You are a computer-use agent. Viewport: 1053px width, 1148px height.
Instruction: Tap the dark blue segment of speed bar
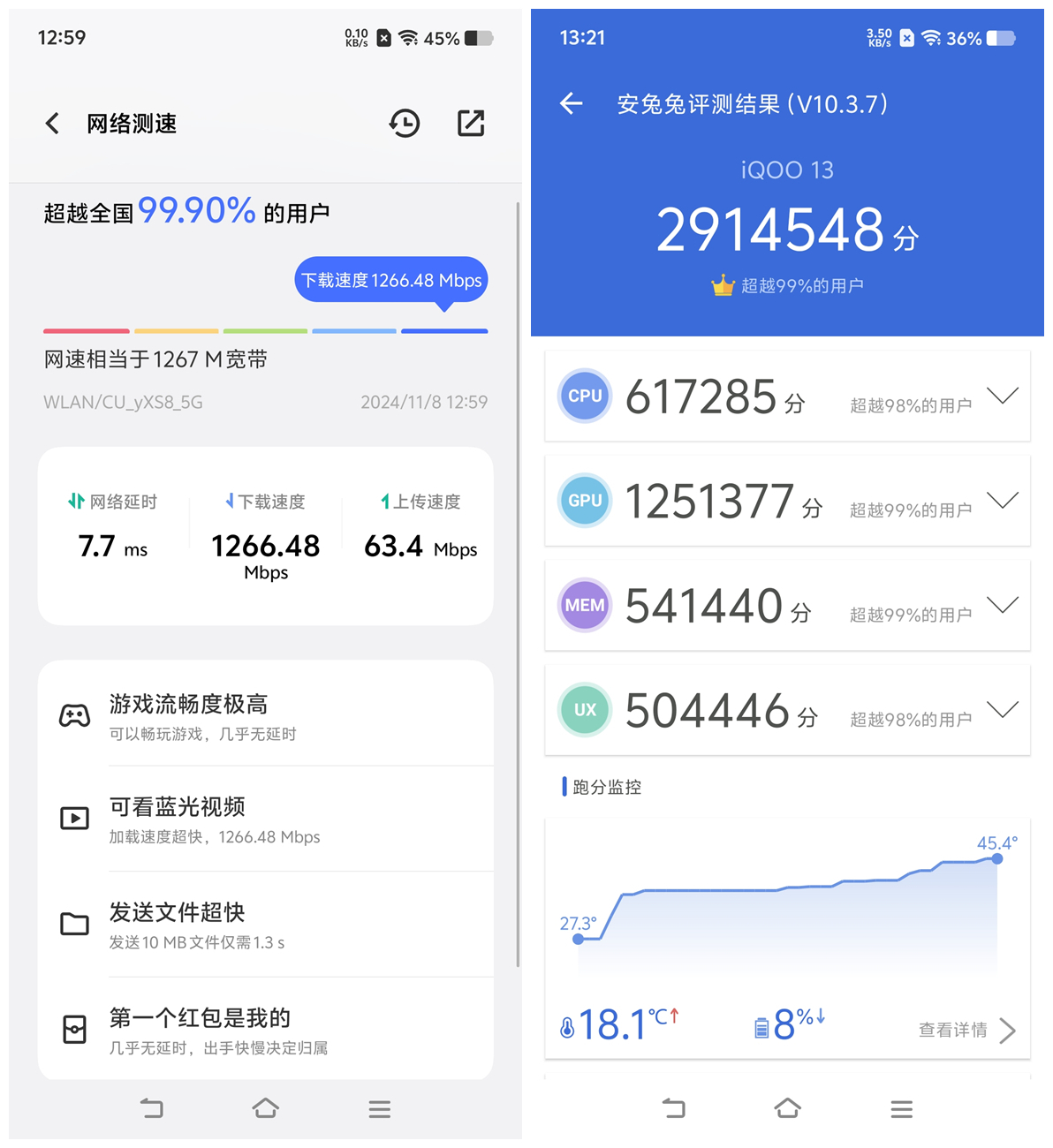coord(444,331)
